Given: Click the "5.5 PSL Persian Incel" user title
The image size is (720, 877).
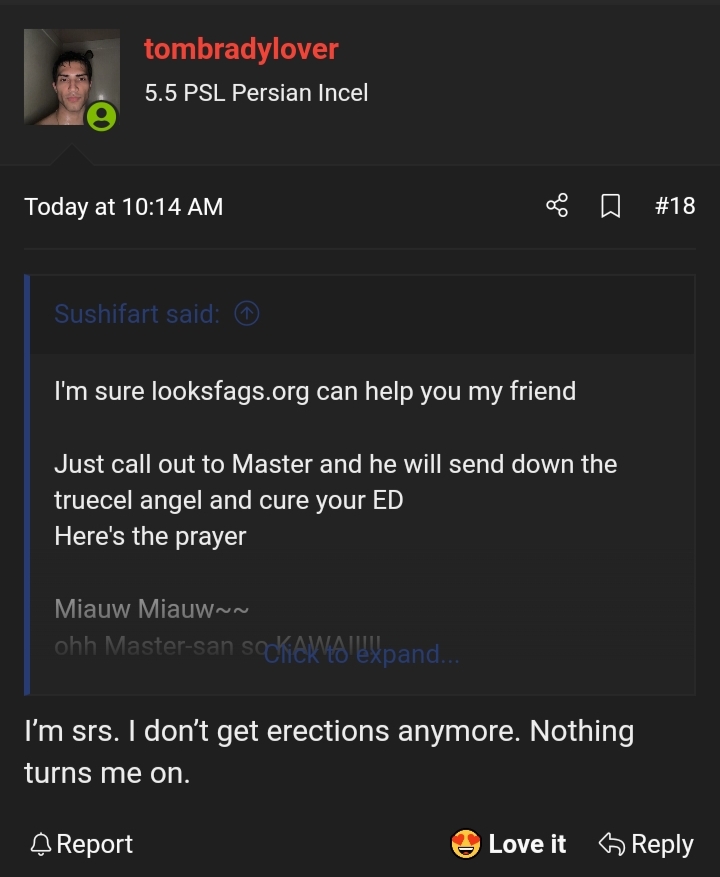Looking at the screenshot, I should (256, 93).
